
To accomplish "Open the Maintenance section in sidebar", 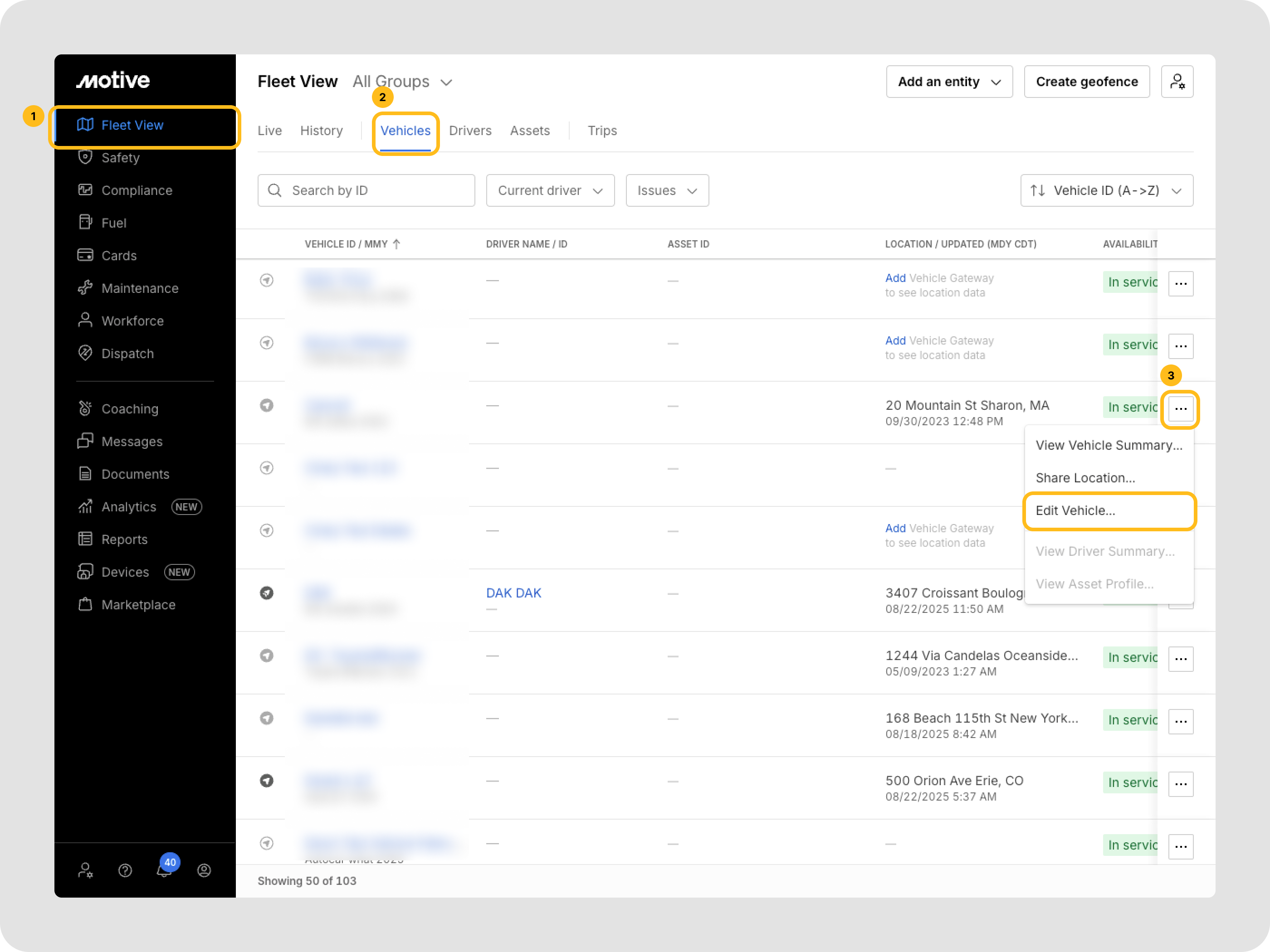I will point(140,288).
